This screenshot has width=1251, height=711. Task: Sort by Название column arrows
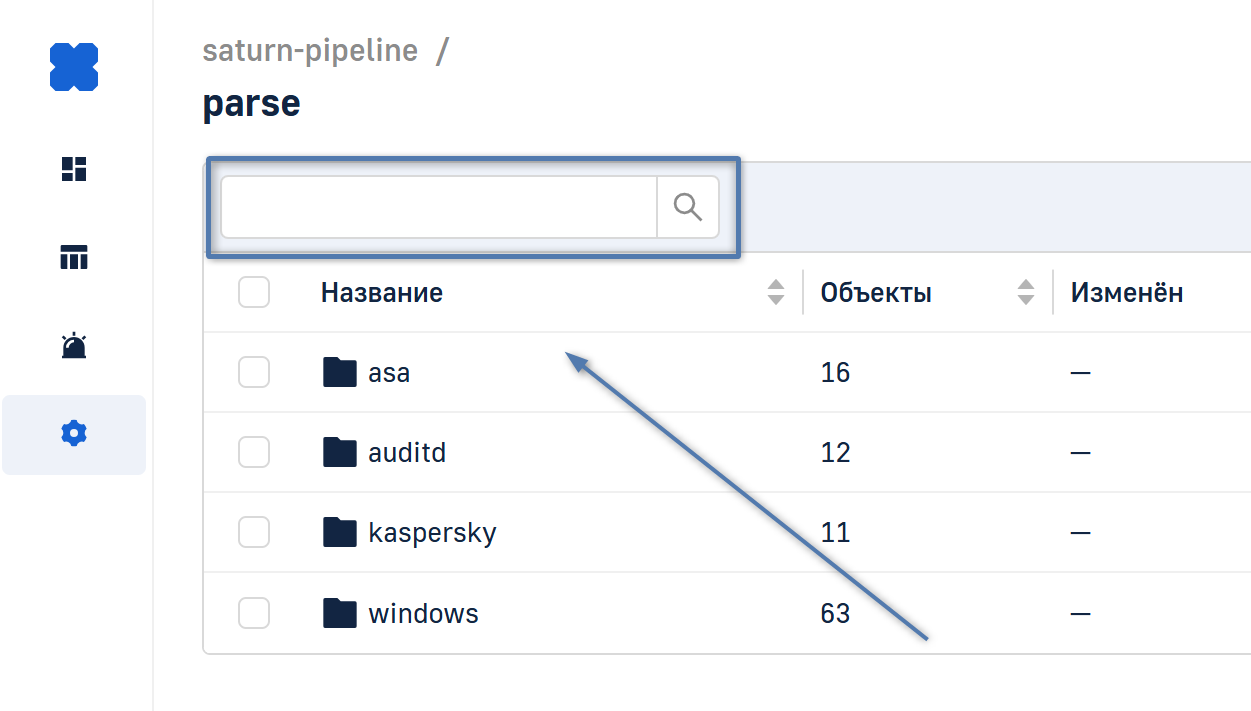click(x=776, y=292)
